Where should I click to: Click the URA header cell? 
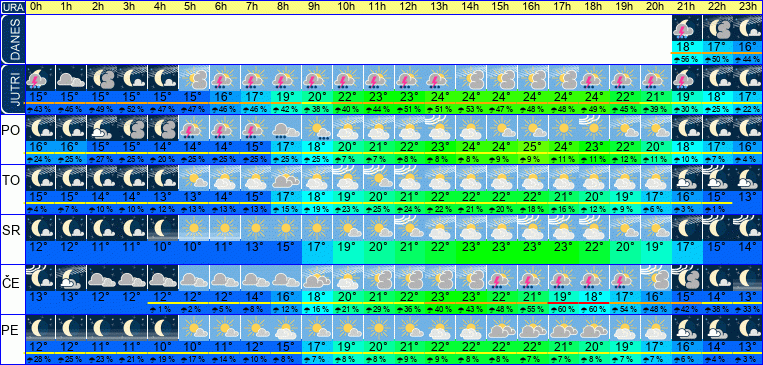tap(12, 7)
